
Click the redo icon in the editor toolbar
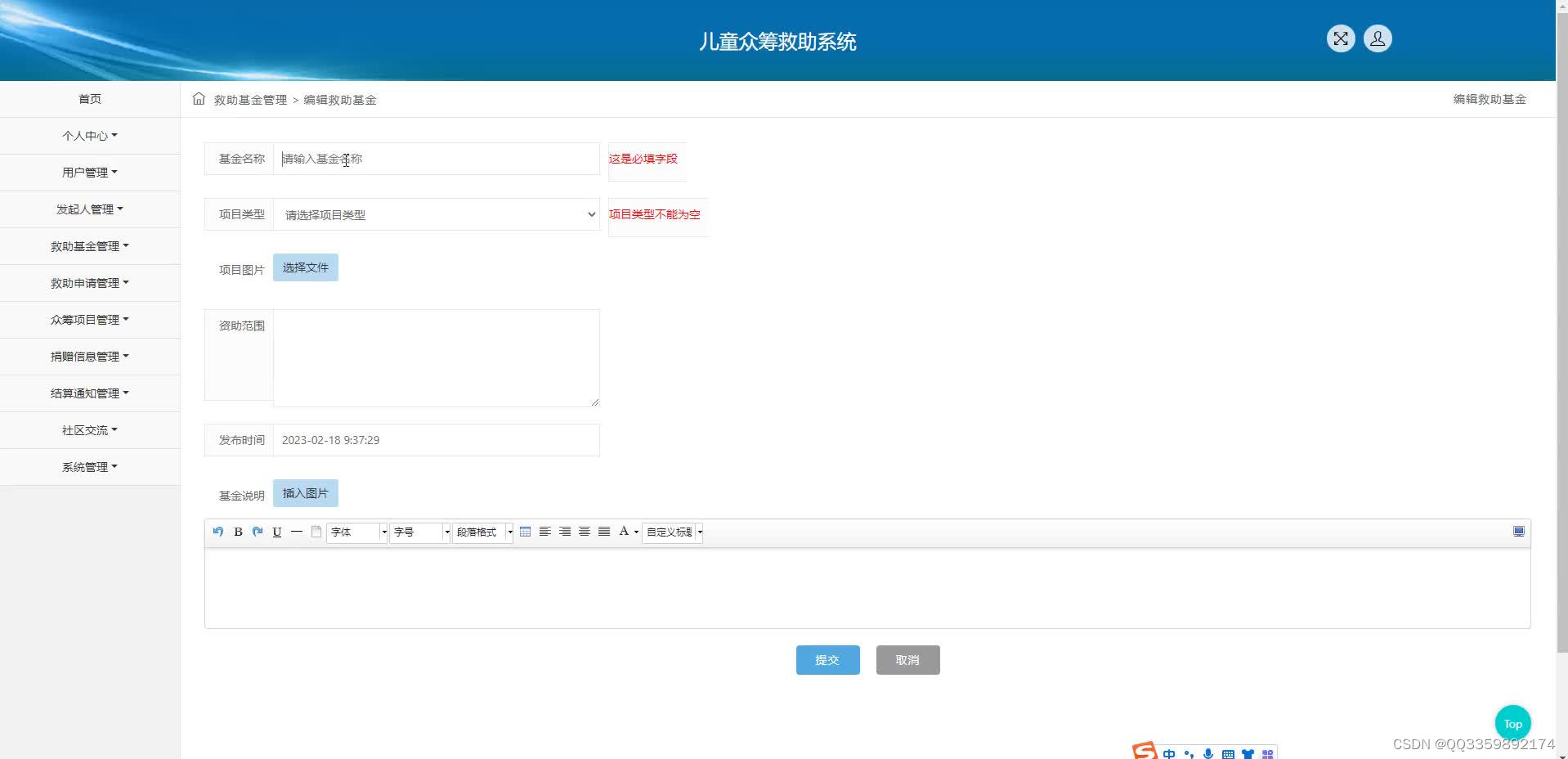258,532
